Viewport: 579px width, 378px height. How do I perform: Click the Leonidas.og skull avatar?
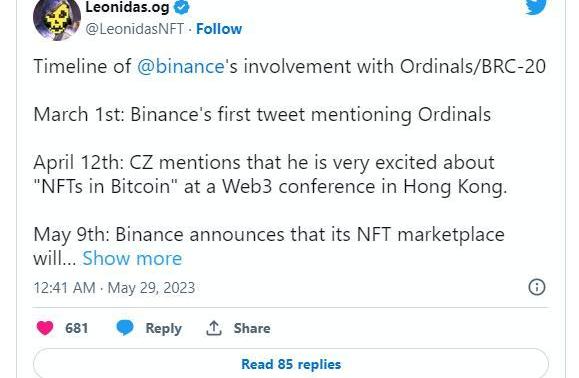coord(57,19)
